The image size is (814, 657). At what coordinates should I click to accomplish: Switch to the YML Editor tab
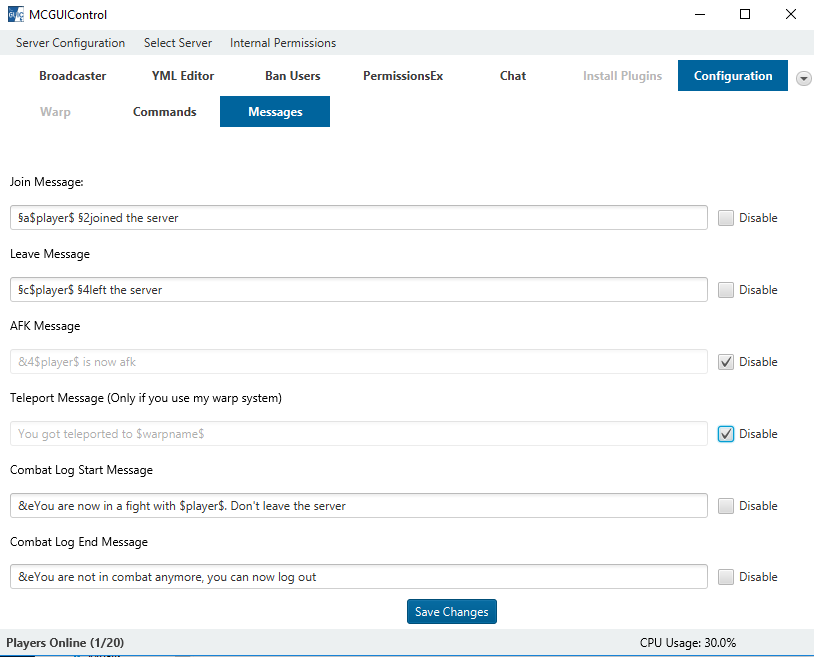click(183, 76)
